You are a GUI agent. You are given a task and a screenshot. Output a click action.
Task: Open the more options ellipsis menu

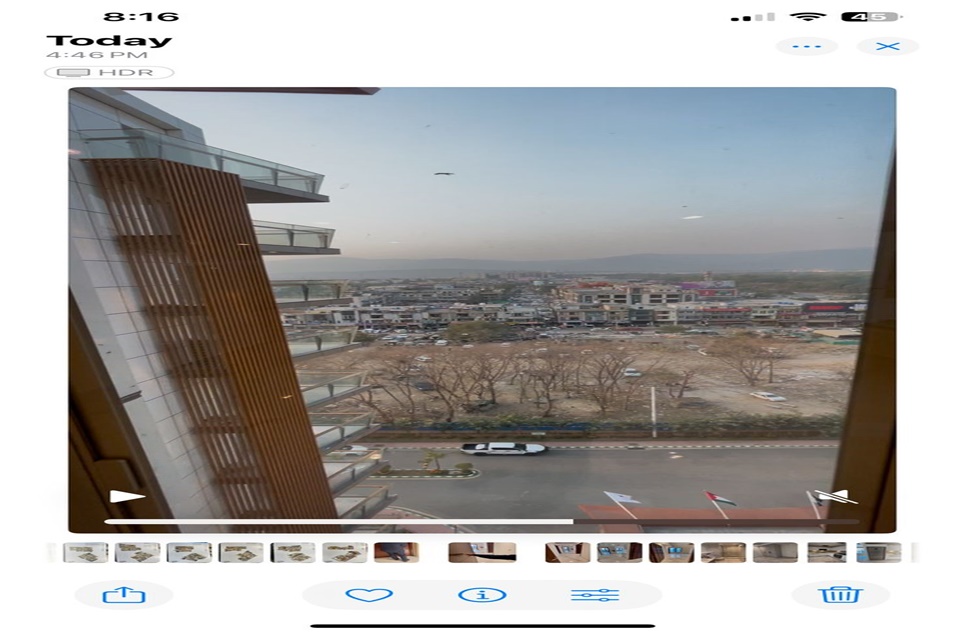click(x=807, y=46)
